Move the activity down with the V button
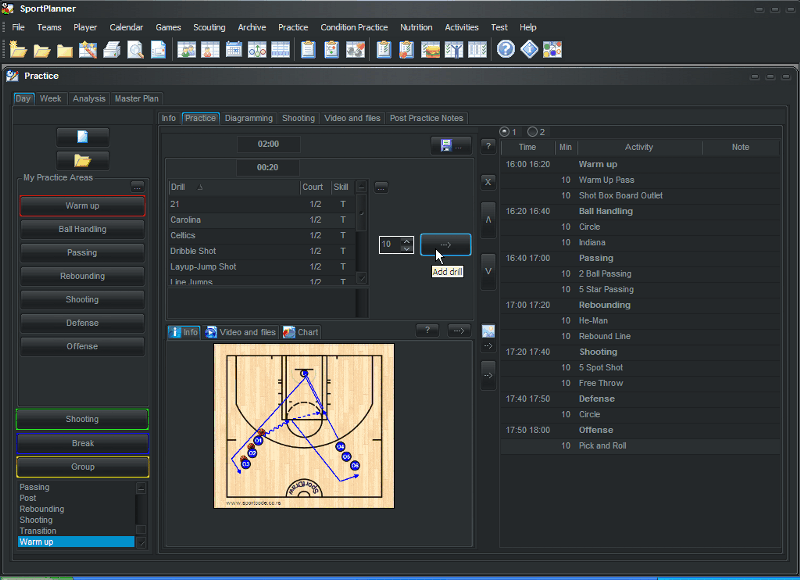The width and height of the screenshot is (800, 580). [x=488, y=272]
